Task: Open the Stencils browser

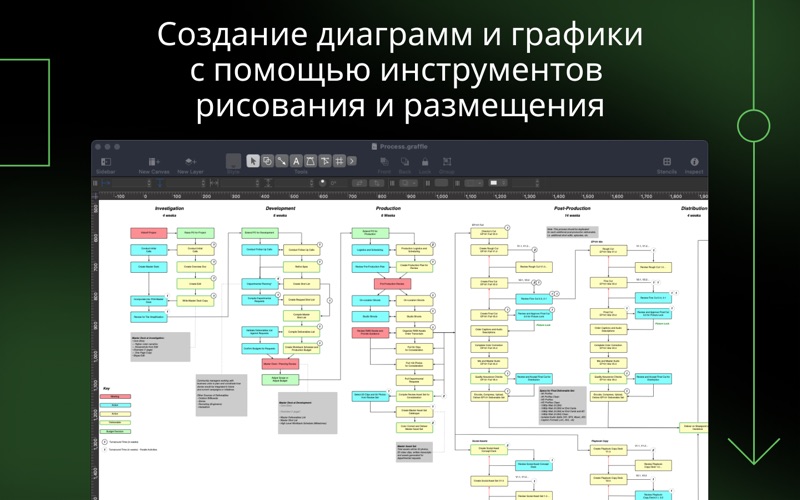Action: tap(666, 162)
